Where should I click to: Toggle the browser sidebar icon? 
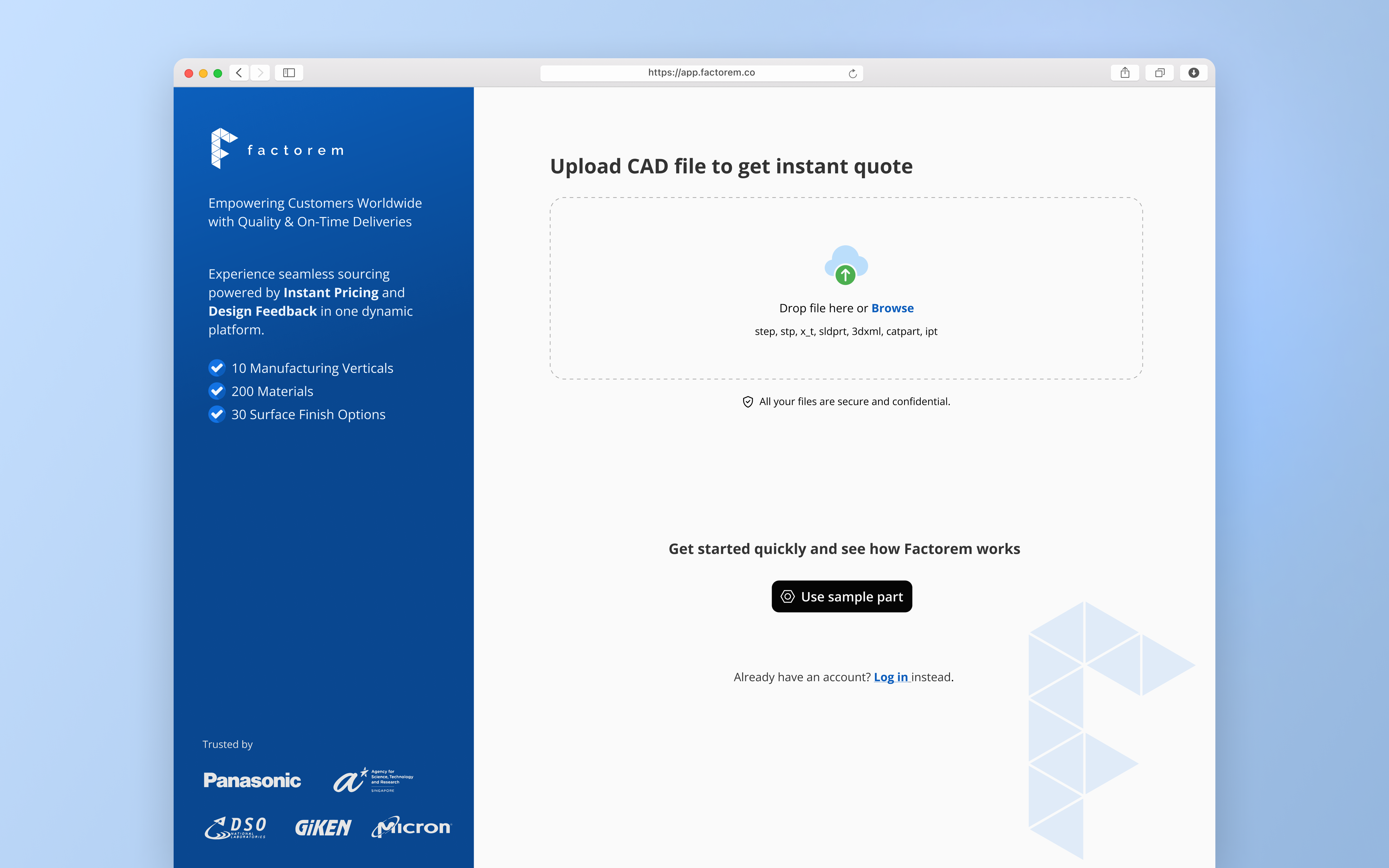(289, 73)
